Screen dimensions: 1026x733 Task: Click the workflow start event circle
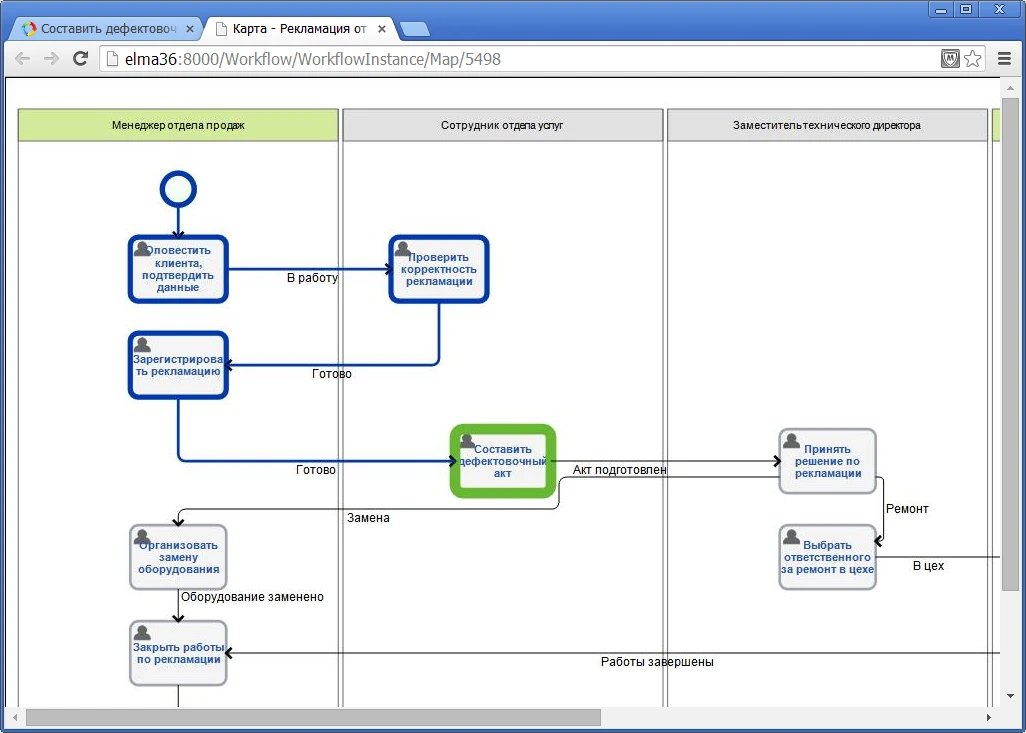(x=178, y=189)
